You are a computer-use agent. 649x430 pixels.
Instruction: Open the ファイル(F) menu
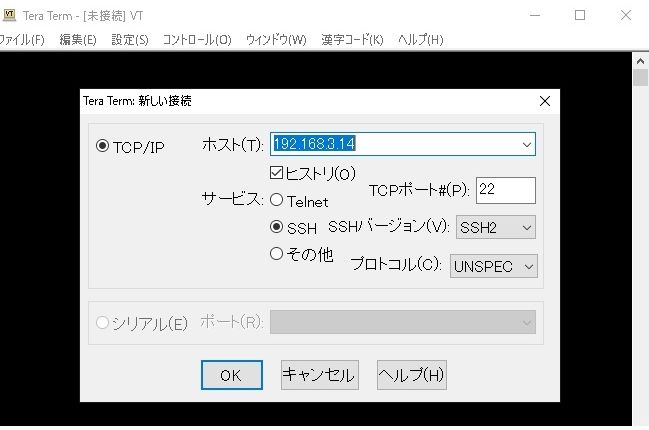coord(22,40)
